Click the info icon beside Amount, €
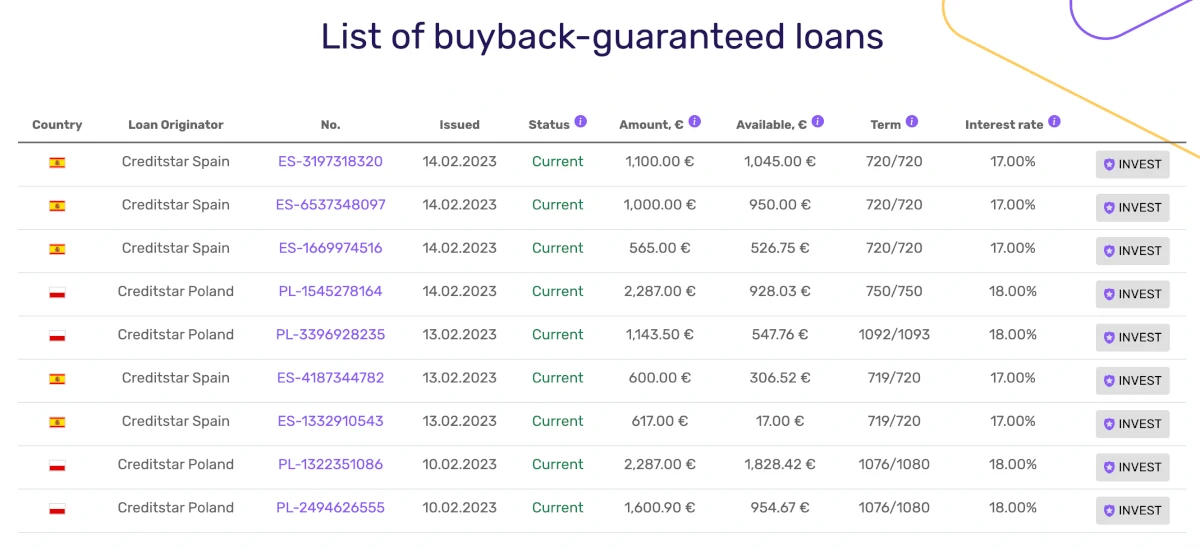1200x549 pixels. pyautogui.click(x=695, y=122)
